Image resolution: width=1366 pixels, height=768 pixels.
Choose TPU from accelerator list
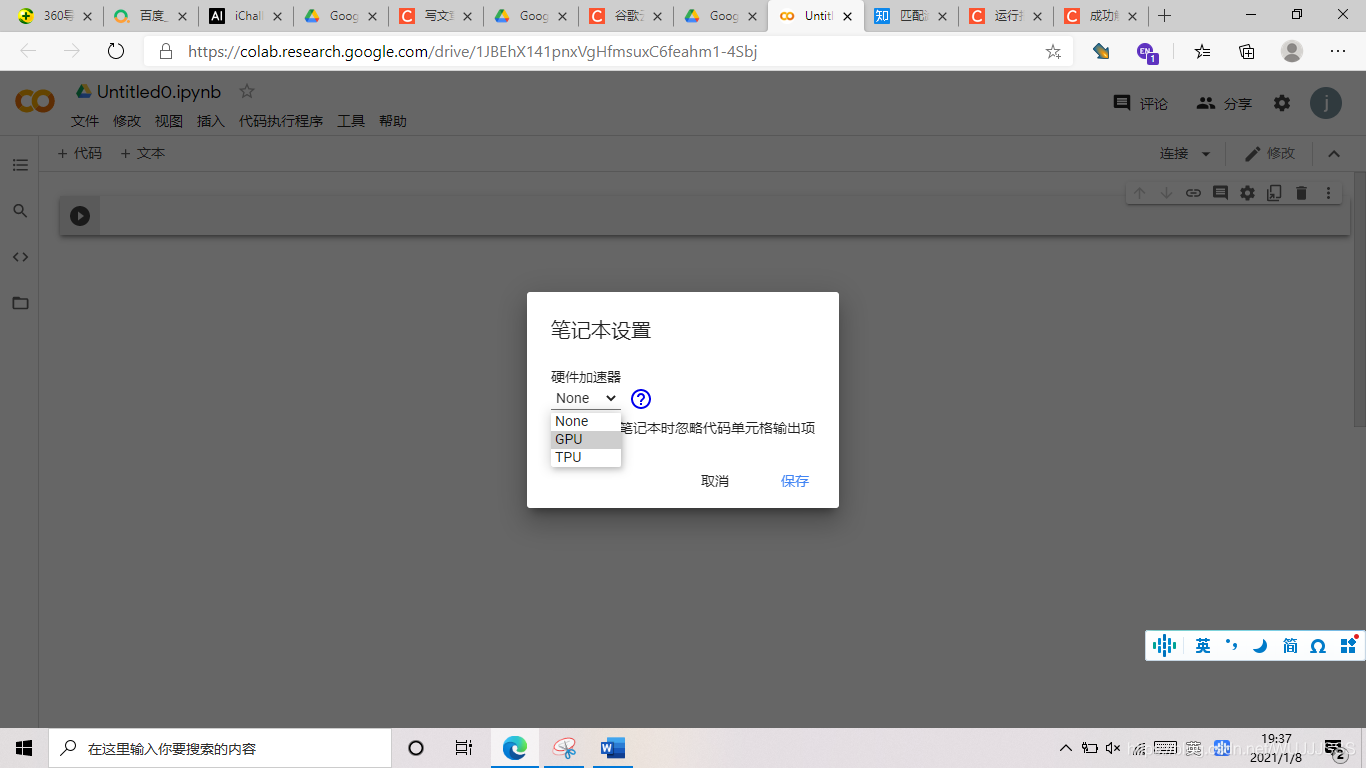coord(586,457)
